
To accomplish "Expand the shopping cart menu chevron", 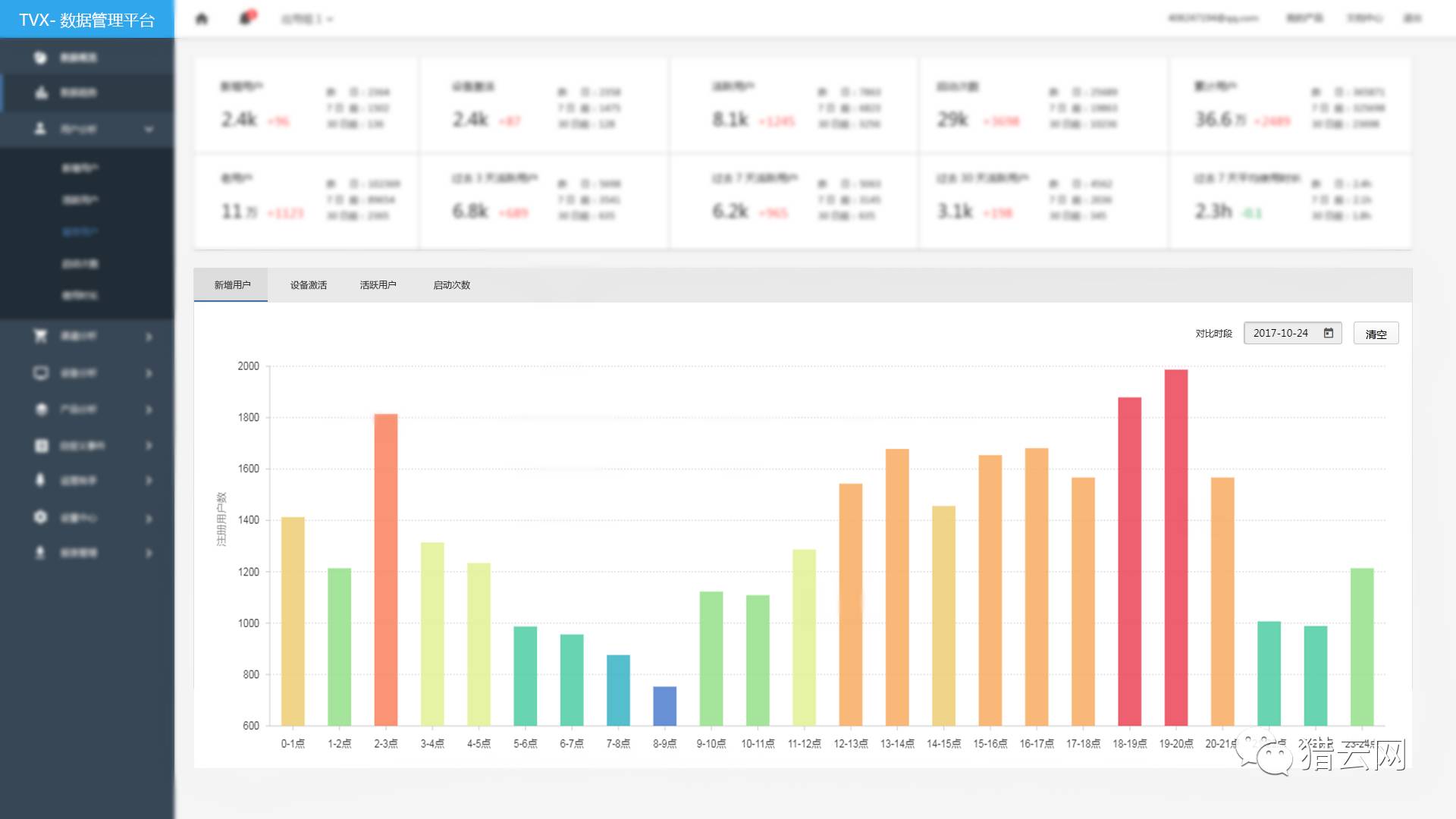I will [149, 337].
